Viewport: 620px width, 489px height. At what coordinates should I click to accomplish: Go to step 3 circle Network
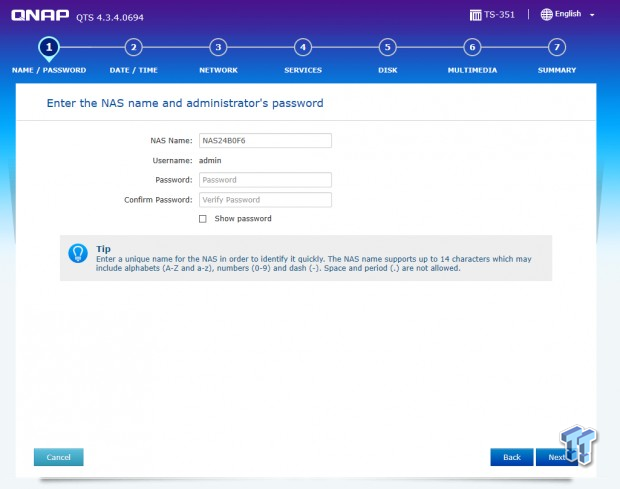pos(218,47)
